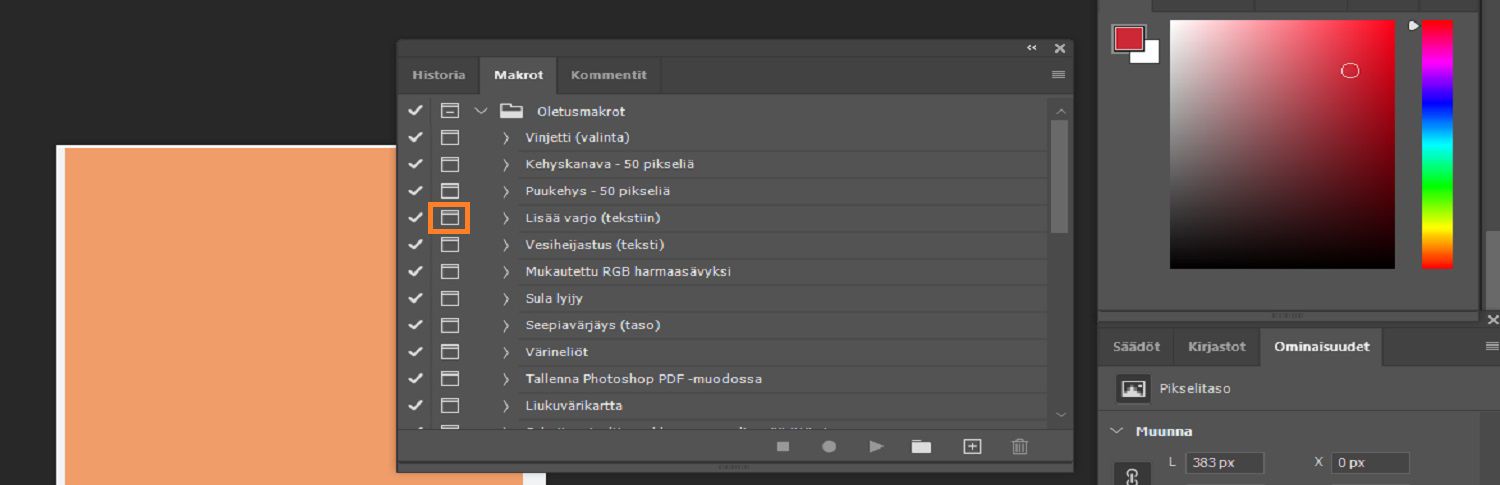1500x485 pixels.
Task: Collapse the Oletusmakrot macro set
Action: (481, 111)
